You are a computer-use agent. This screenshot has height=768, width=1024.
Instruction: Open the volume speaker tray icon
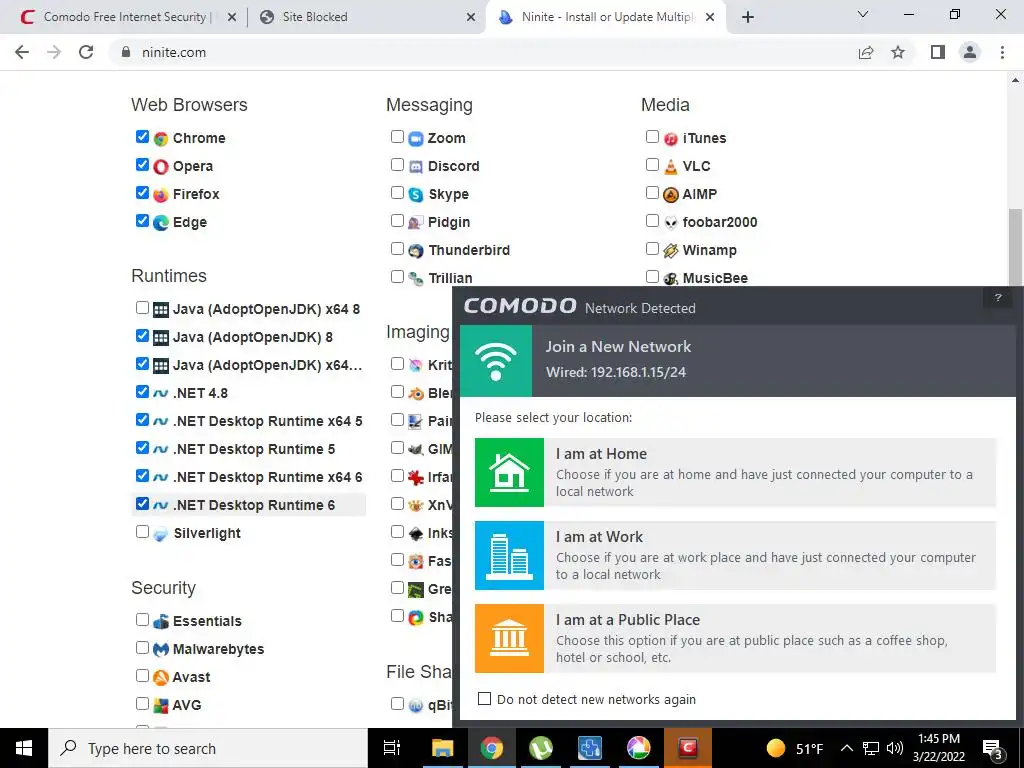895,748
